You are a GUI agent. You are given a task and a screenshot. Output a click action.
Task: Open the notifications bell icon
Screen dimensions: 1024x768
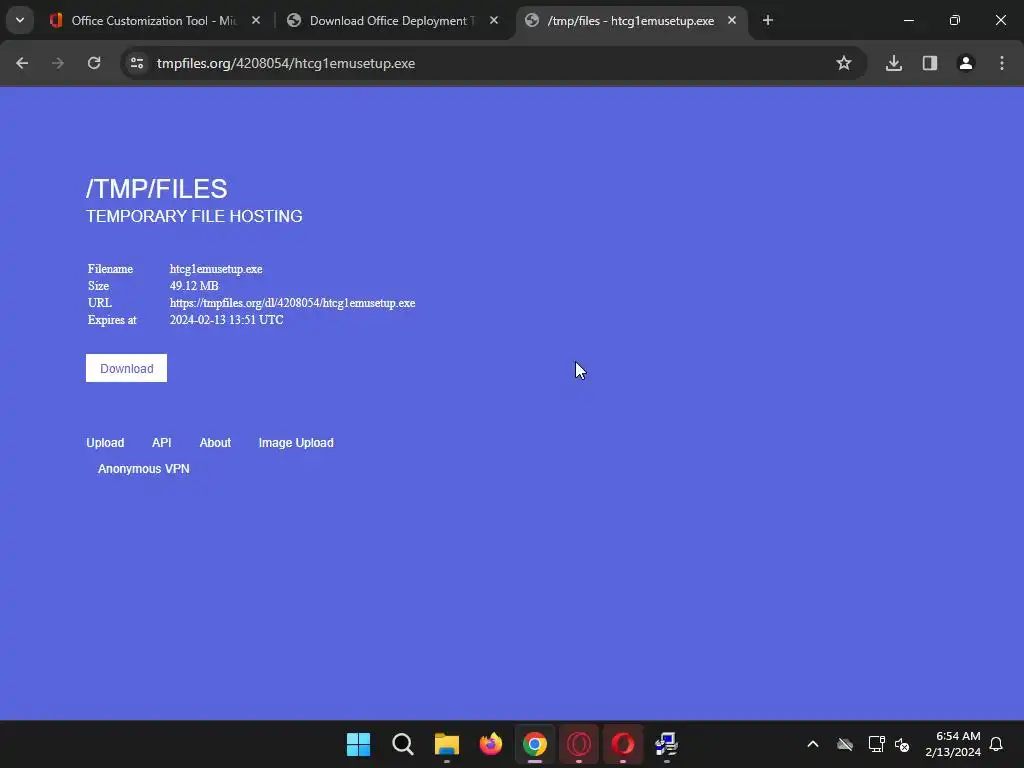coord(997,744)
